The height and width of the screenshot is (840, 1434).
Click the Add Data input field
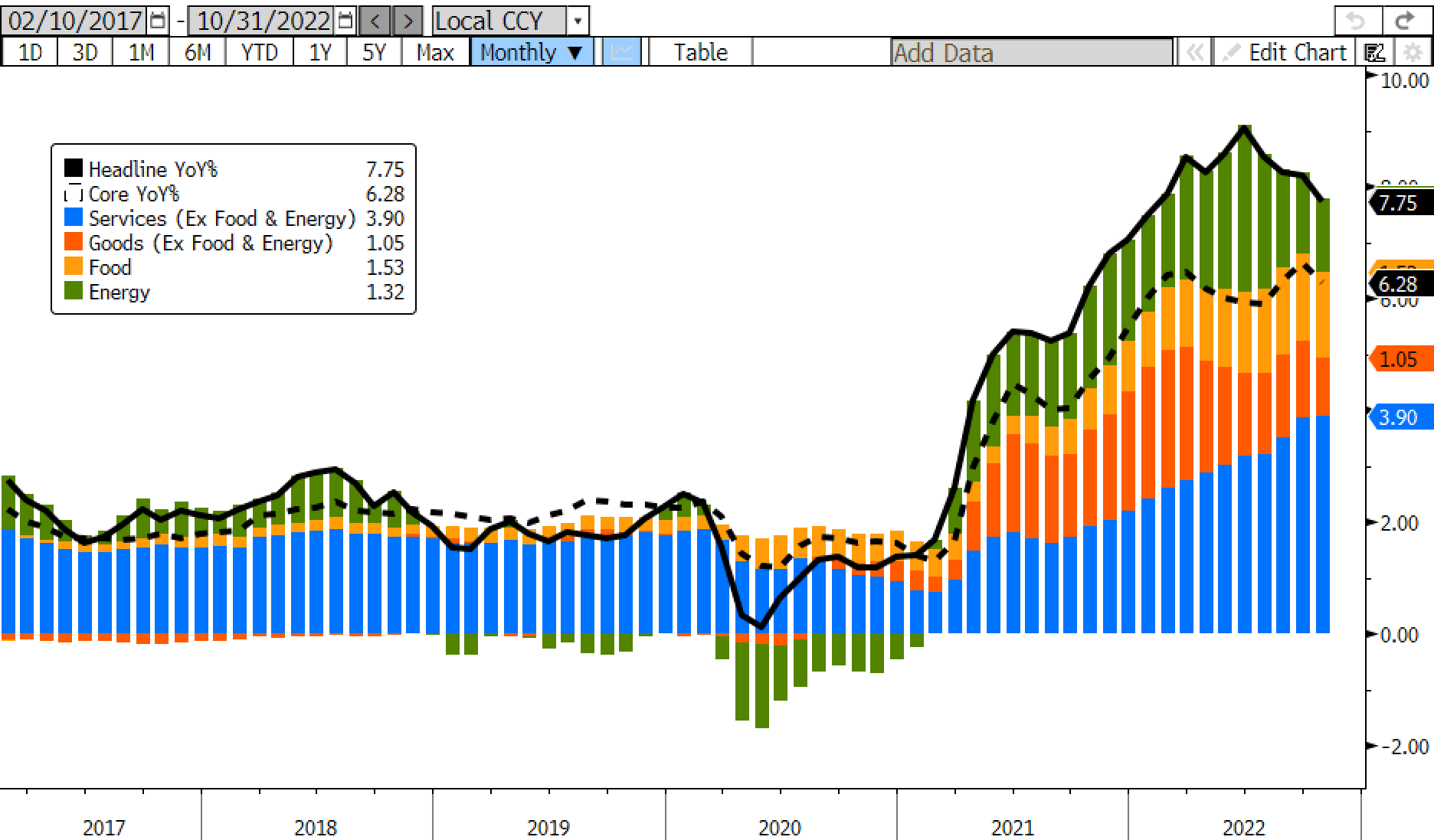click(x=1031, y=52)
